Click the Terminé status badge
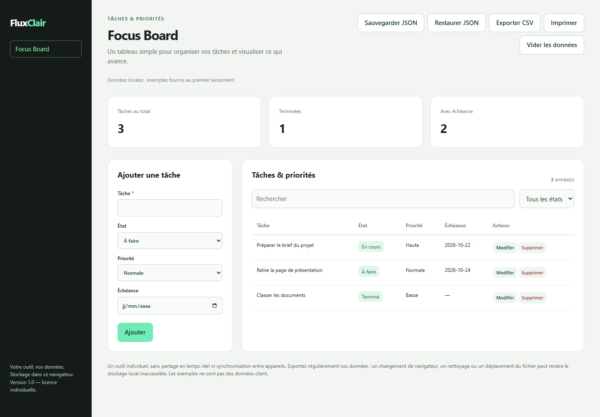This screenshot has width=600, height=417. [370, 296]
